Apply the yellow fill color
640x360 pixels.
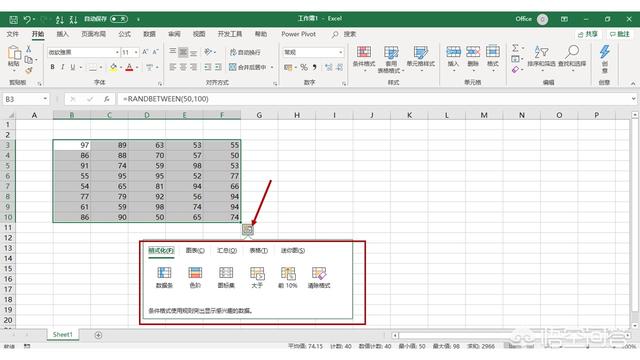(113, 67)
